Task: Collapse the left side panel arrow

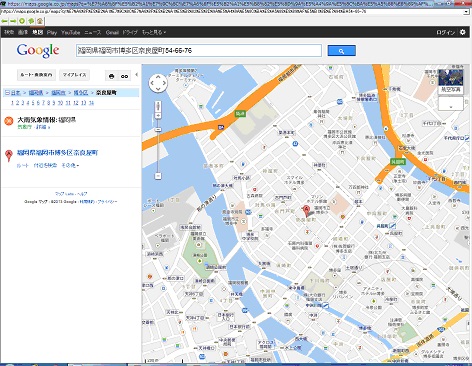Action: click(136, 74)
